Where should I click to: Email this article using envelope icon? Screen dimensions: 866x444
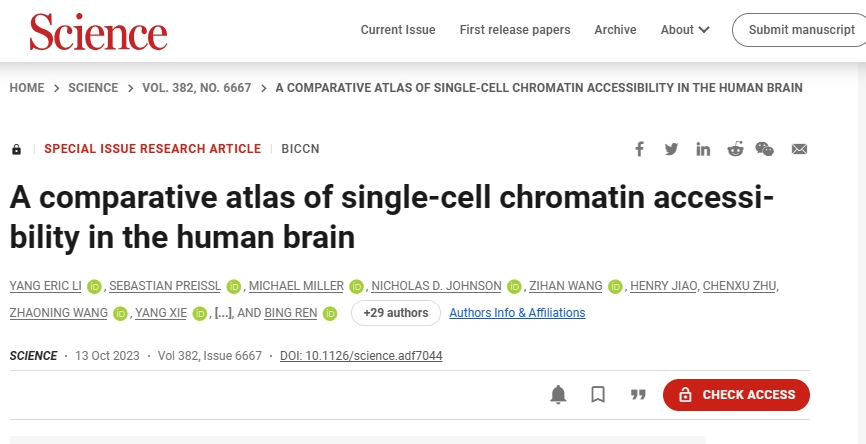[x=799, y=149]
